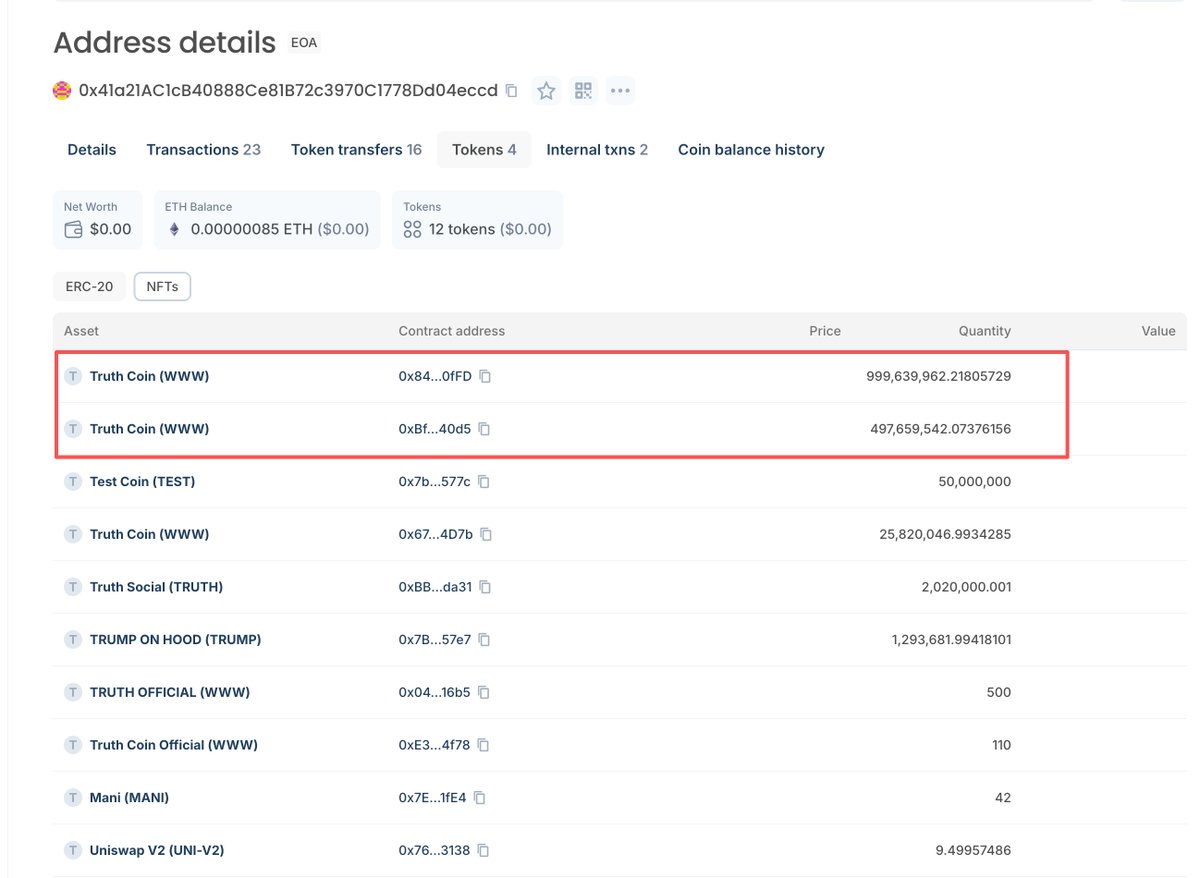Click token icon of Mani (MANI)

tap(73, 798)
